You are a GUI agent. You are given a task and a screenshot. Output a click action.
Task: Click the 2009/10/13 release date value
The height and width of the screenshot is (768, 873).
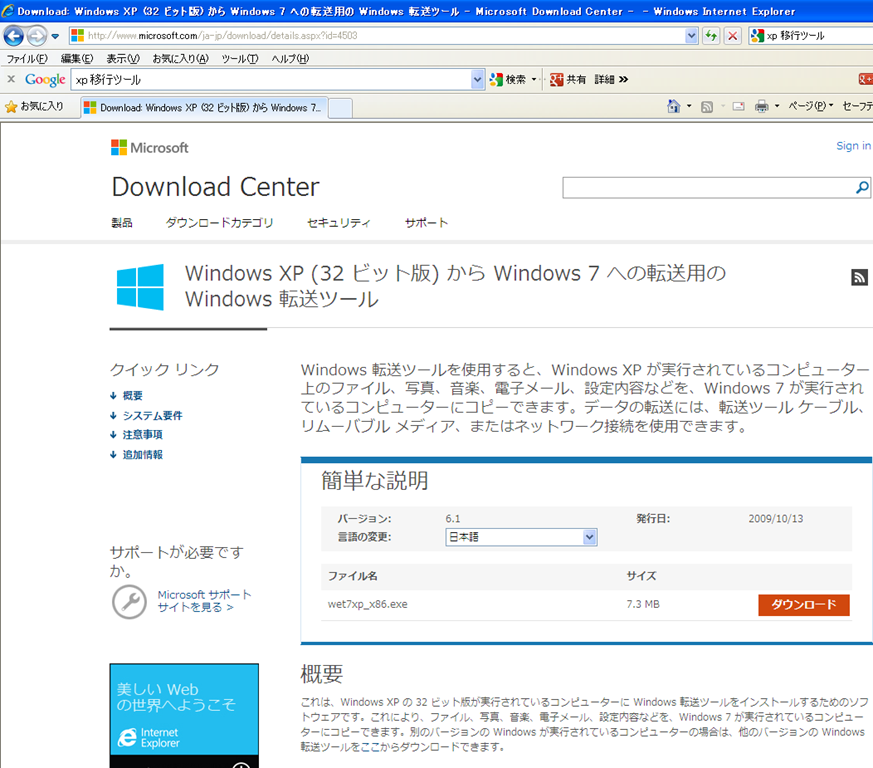pyautogui.click(x=776, y=518)
